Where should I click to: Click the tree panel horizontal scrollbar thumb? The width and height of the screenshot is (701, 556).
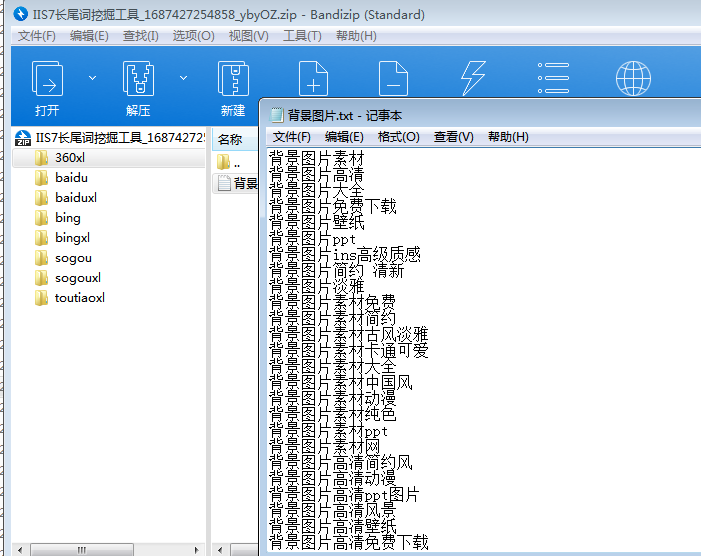coord(81,550)
